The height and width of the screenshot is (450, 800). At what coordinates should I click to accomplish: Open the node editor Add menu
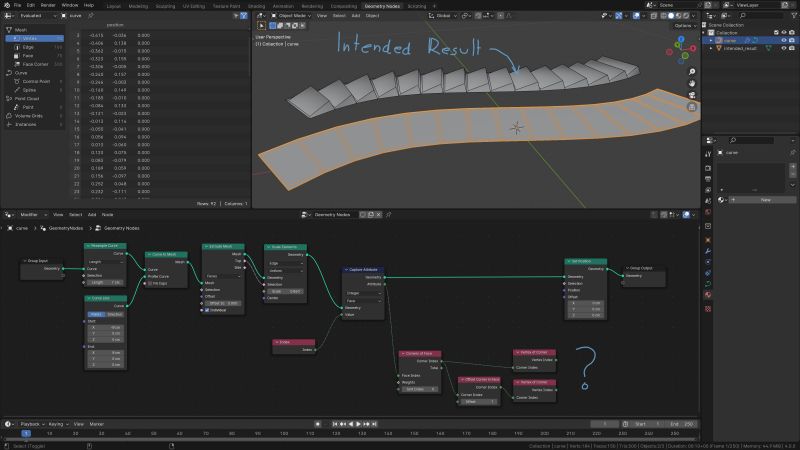point(92,215)
